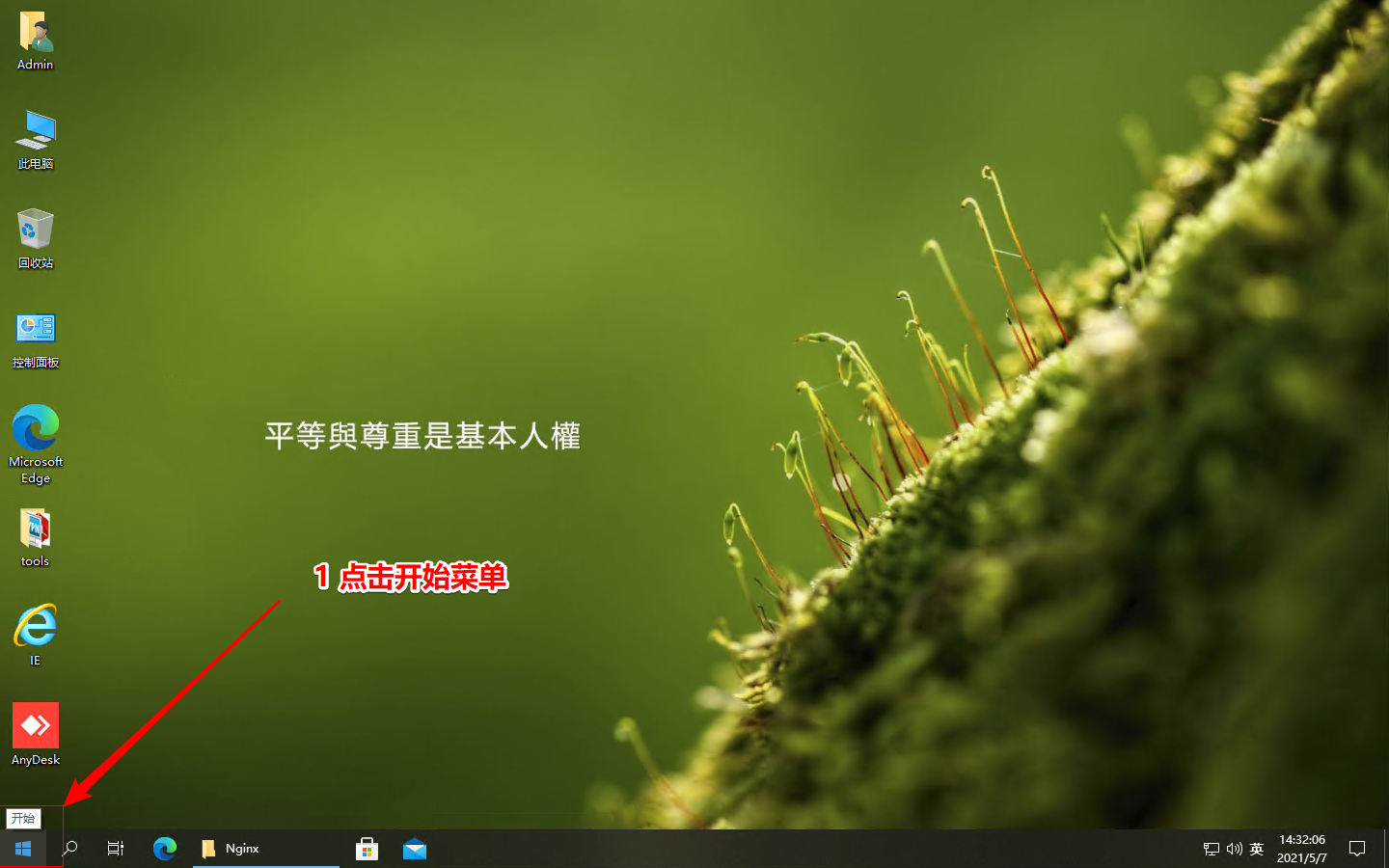
Task: Toggle the 英 input method indicator
Action: (x=1257, y=849)
